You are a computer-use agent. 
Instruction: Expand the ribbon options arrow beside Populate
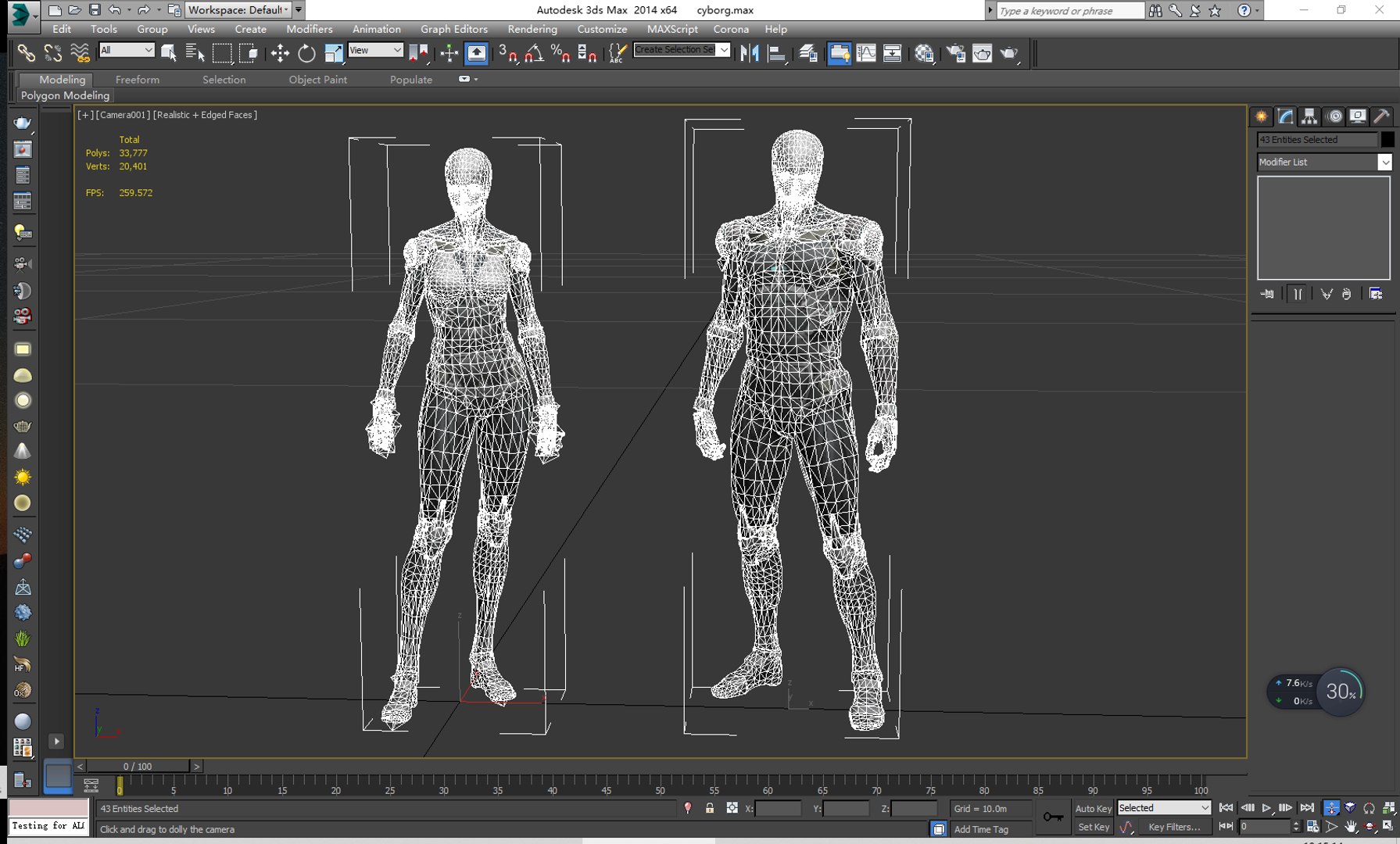[467, 79]
